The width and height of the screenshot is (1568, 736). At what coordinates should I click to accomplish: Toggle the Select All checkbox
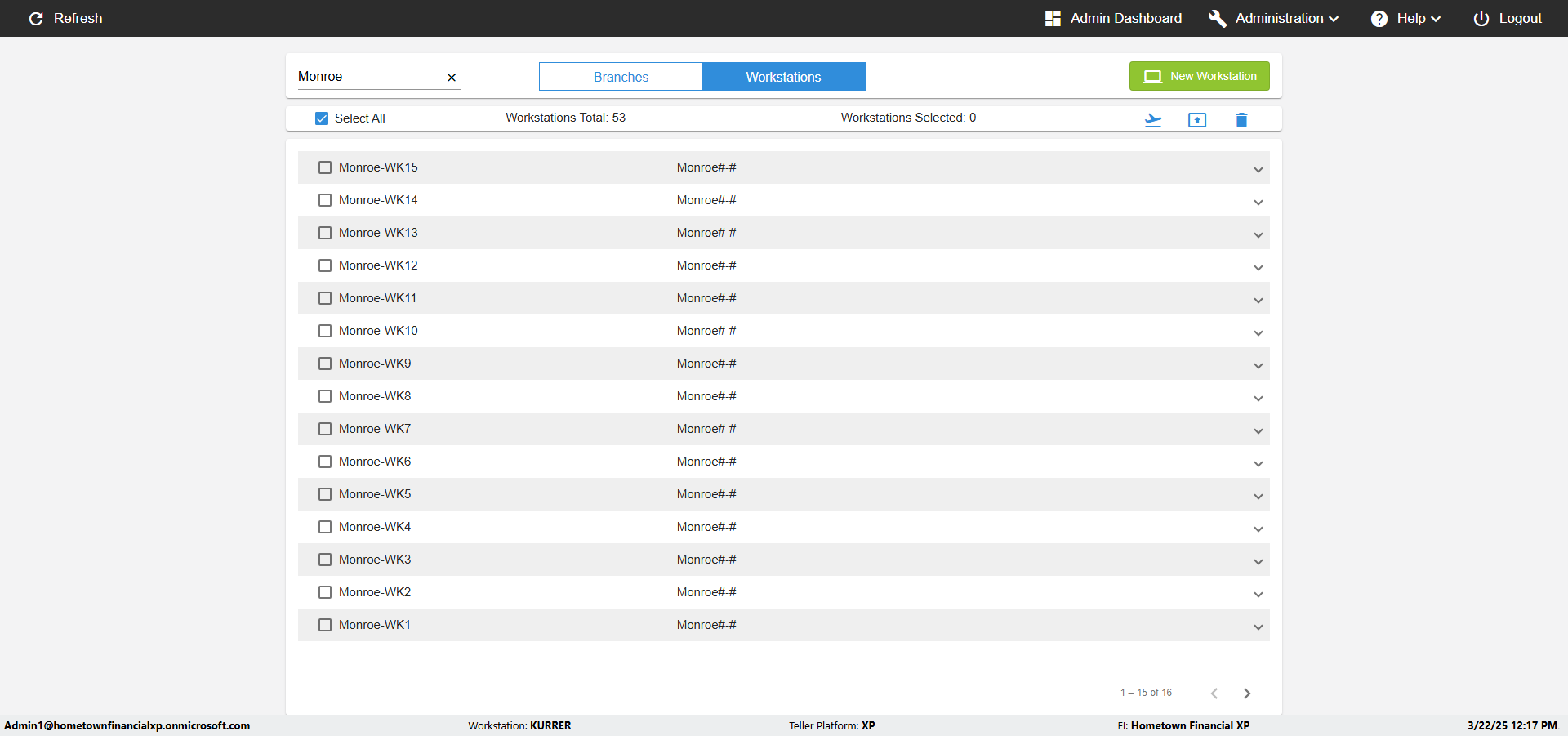[x=322, y=118]
